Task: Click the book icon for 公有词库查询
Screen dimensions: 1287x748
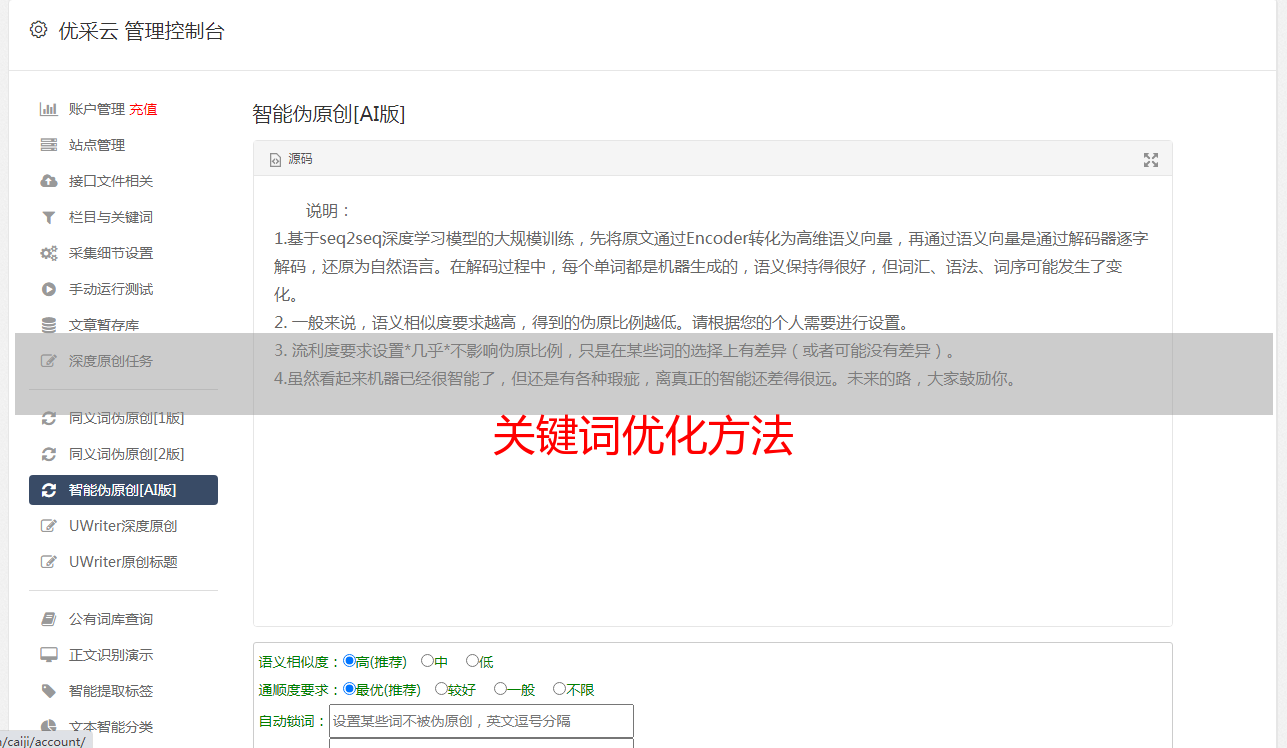Action: 48,619
